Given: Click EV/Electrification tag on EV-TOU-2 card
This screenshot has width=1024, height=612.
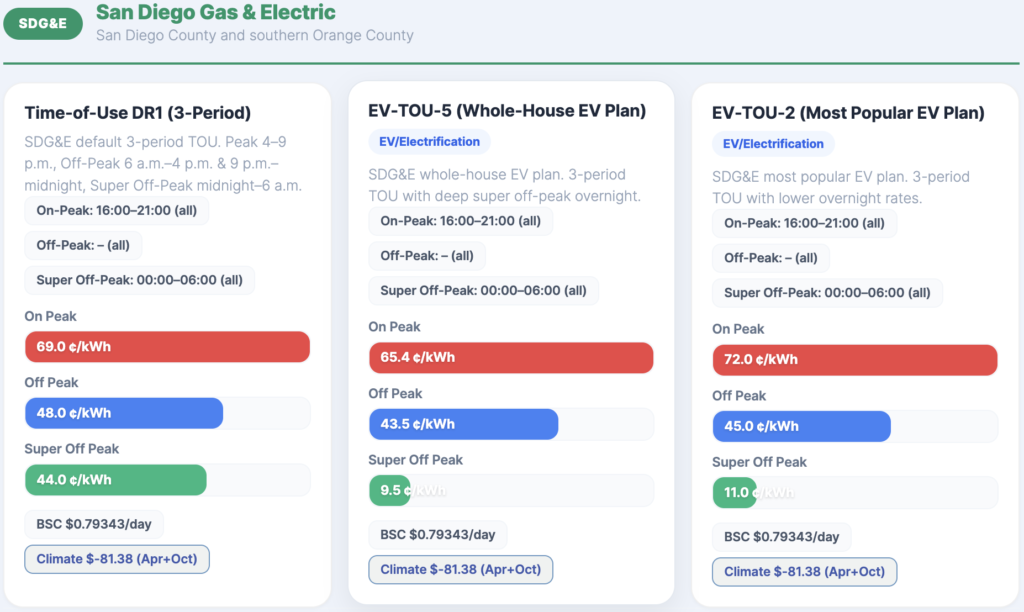Looking at the screenshot, I should coord(773,144).
